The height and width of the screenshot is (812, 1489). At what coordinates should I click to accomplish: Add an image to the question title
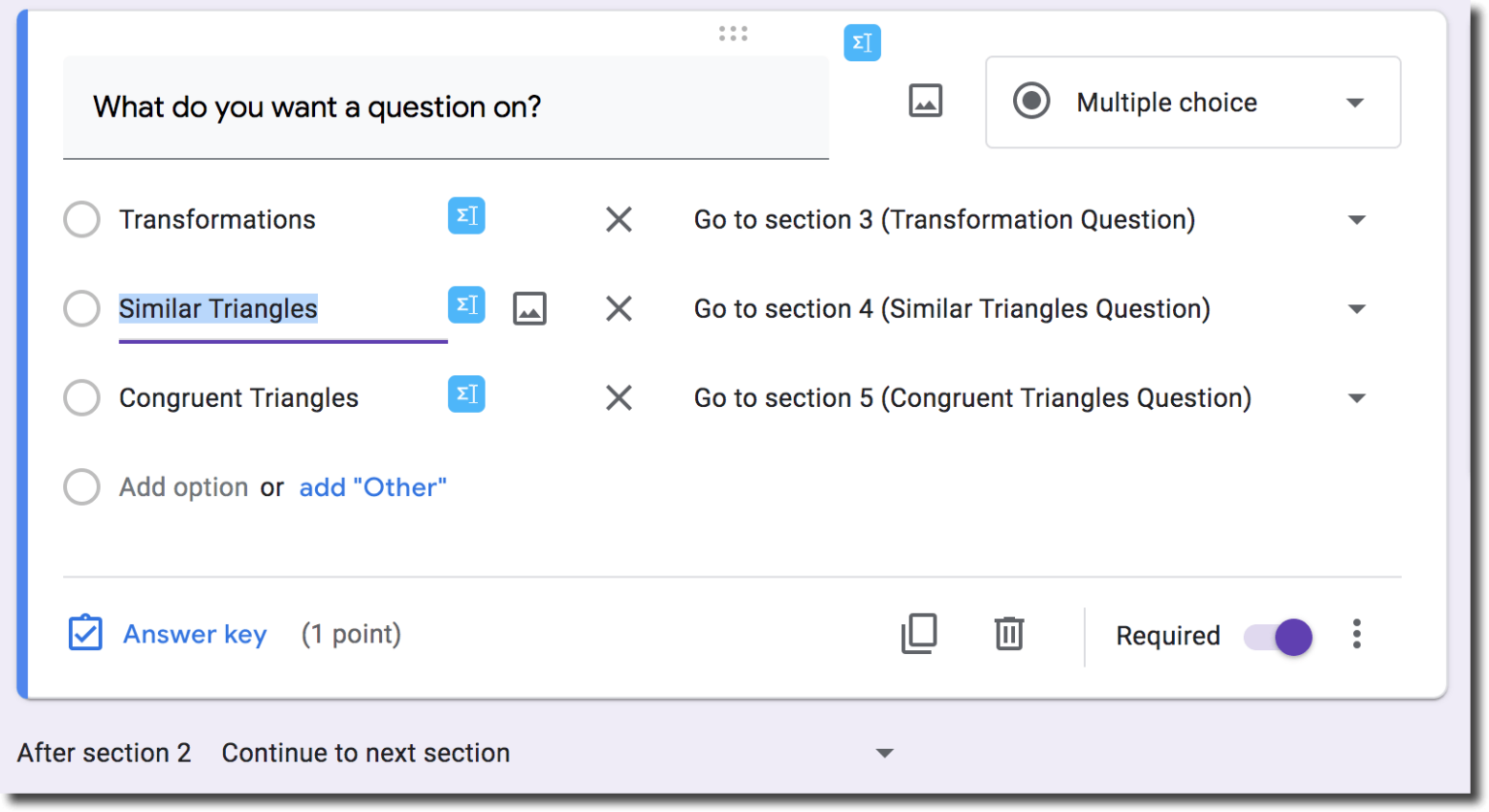tap(926, 101)
